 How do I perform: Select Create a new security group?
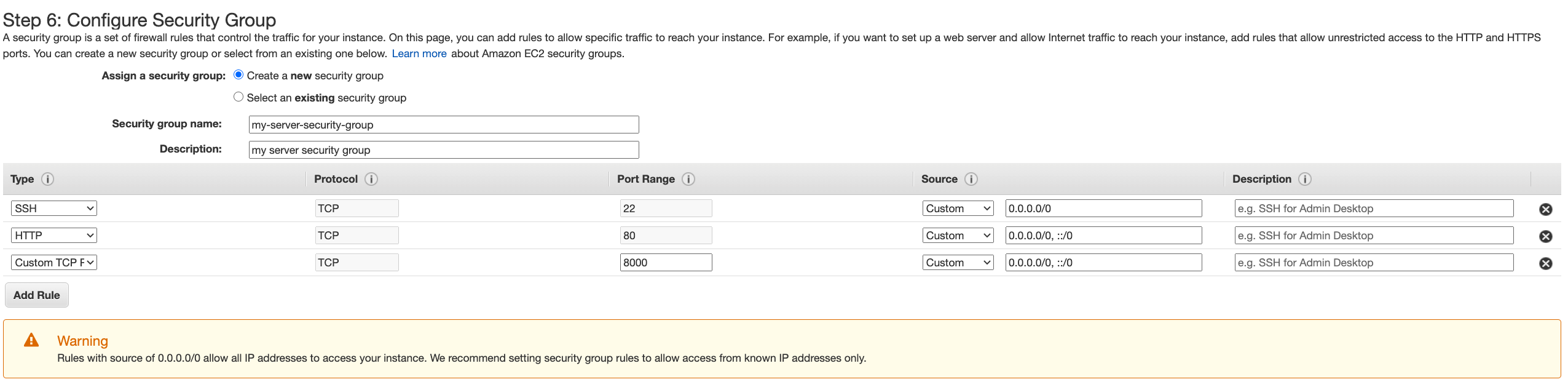238,75
